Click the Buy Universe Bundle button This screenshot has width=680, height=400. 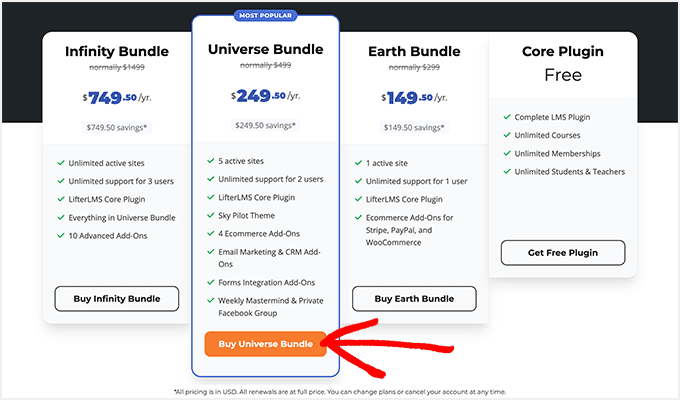(265, 344)
